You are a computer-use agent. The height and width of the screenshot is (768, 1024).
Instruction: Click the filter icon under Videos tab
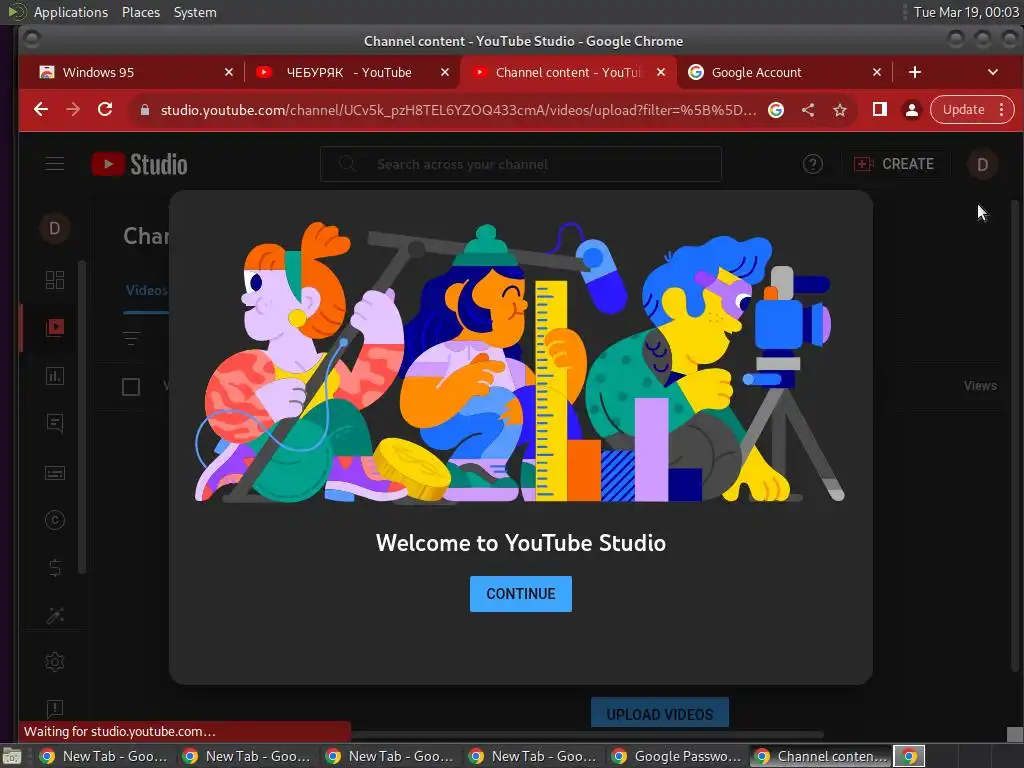[131, 338]
